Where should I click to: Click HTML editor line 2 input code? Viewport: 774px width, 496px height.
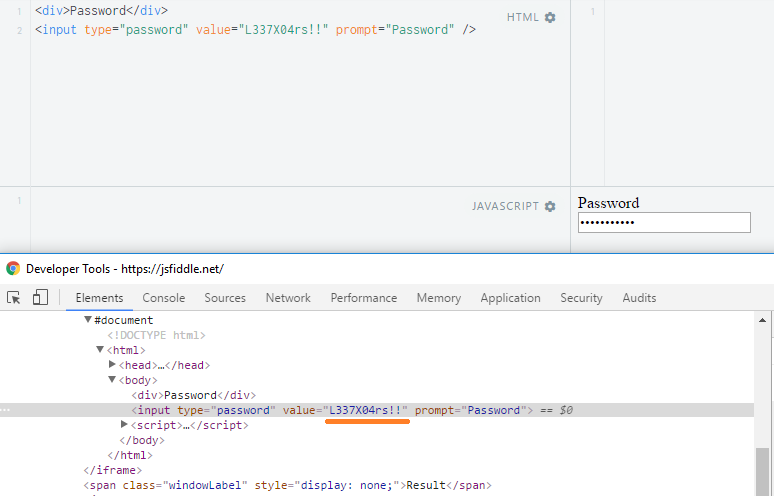click(x=255, y=30)
